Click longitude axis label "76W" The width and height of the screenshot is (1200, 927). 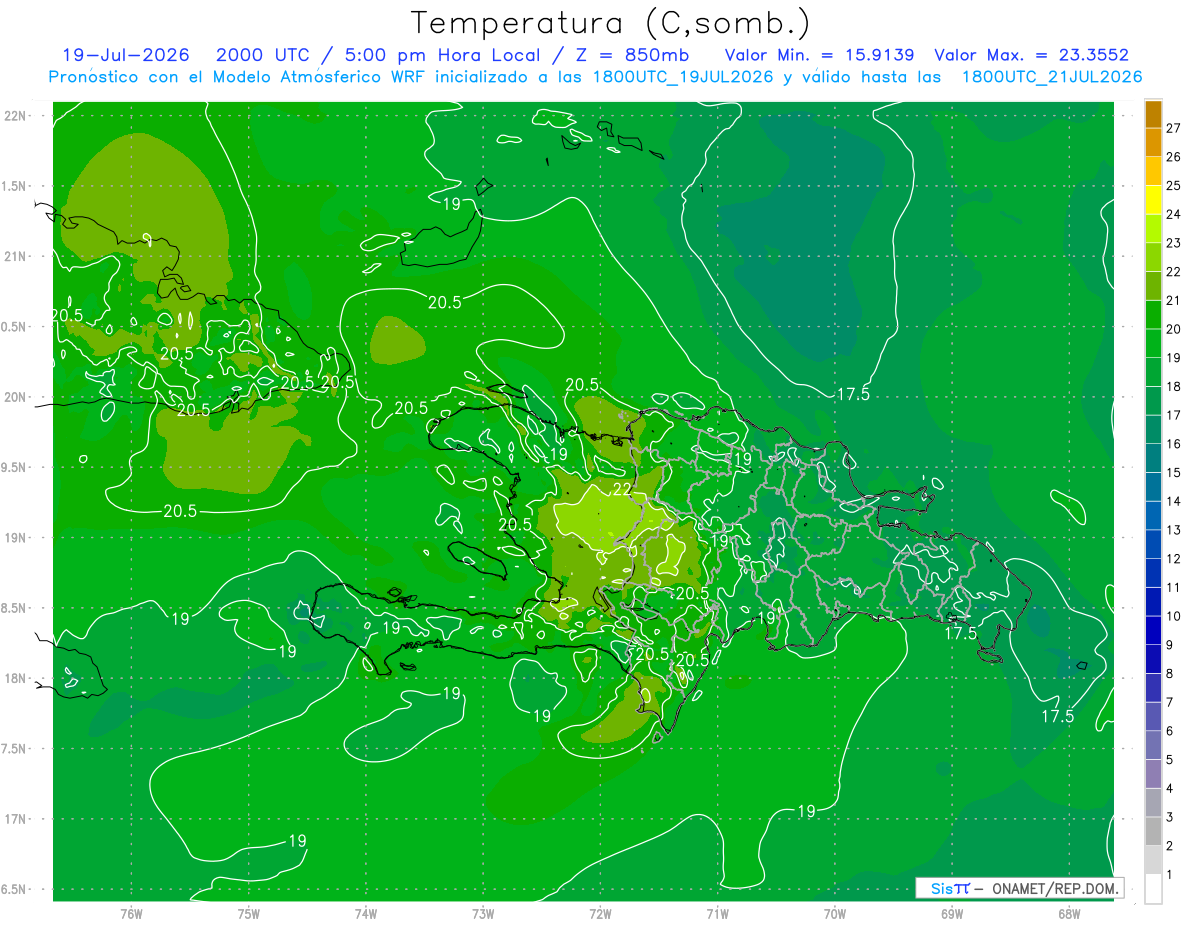(131, 913)
